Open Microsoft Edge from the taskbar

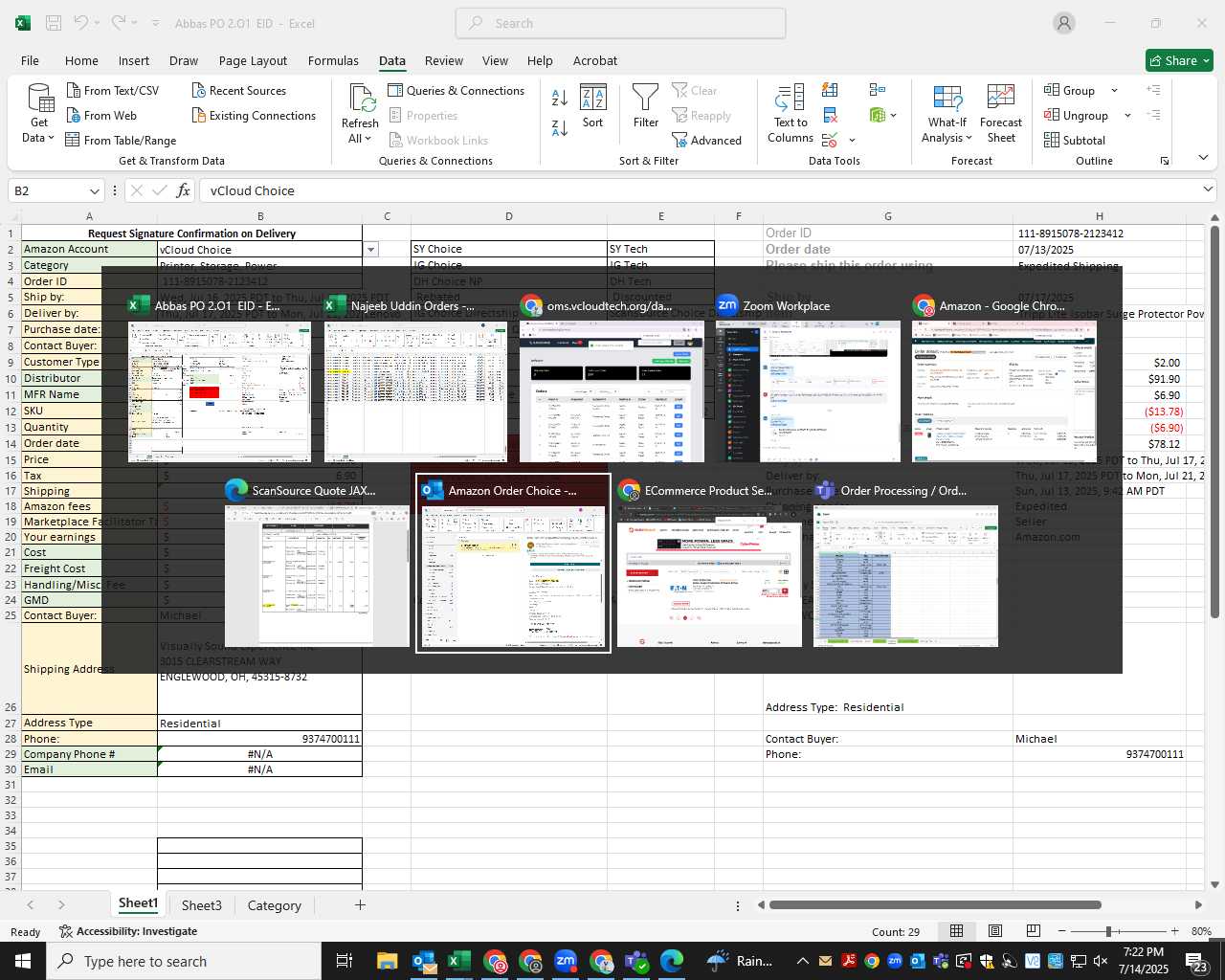coord(672,961)
